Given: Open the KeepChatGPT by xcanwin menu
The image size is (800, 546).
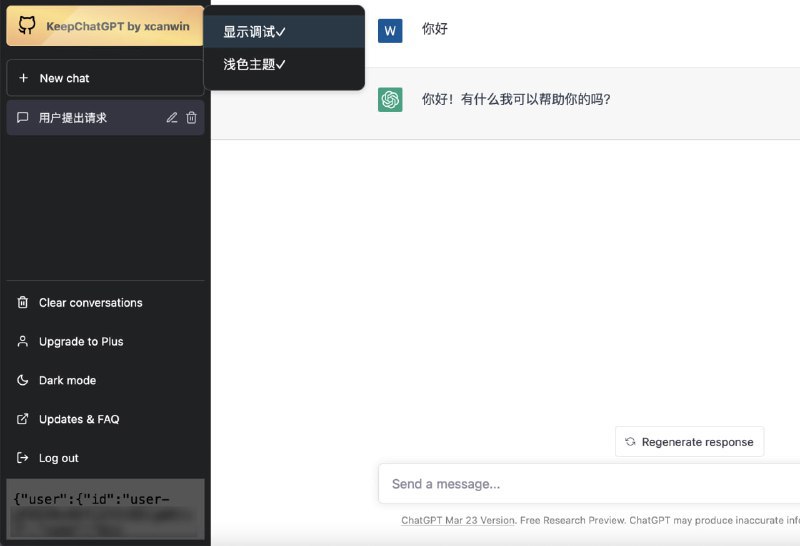Looking at the screenshot, I should click(117, 26).
